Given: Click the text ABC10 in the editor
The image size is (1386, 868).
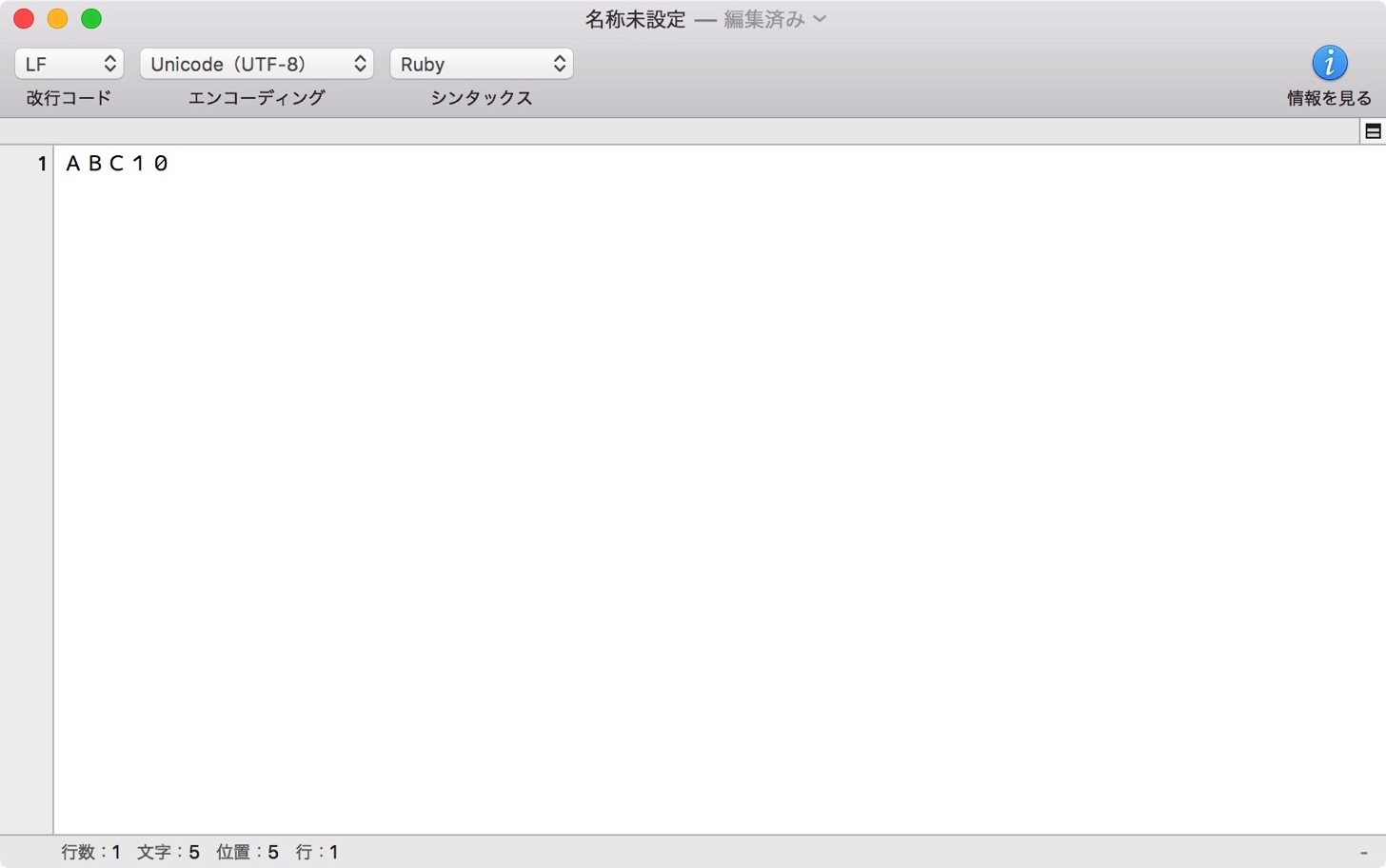Looking at the screenshot, I should coord(117,164).
